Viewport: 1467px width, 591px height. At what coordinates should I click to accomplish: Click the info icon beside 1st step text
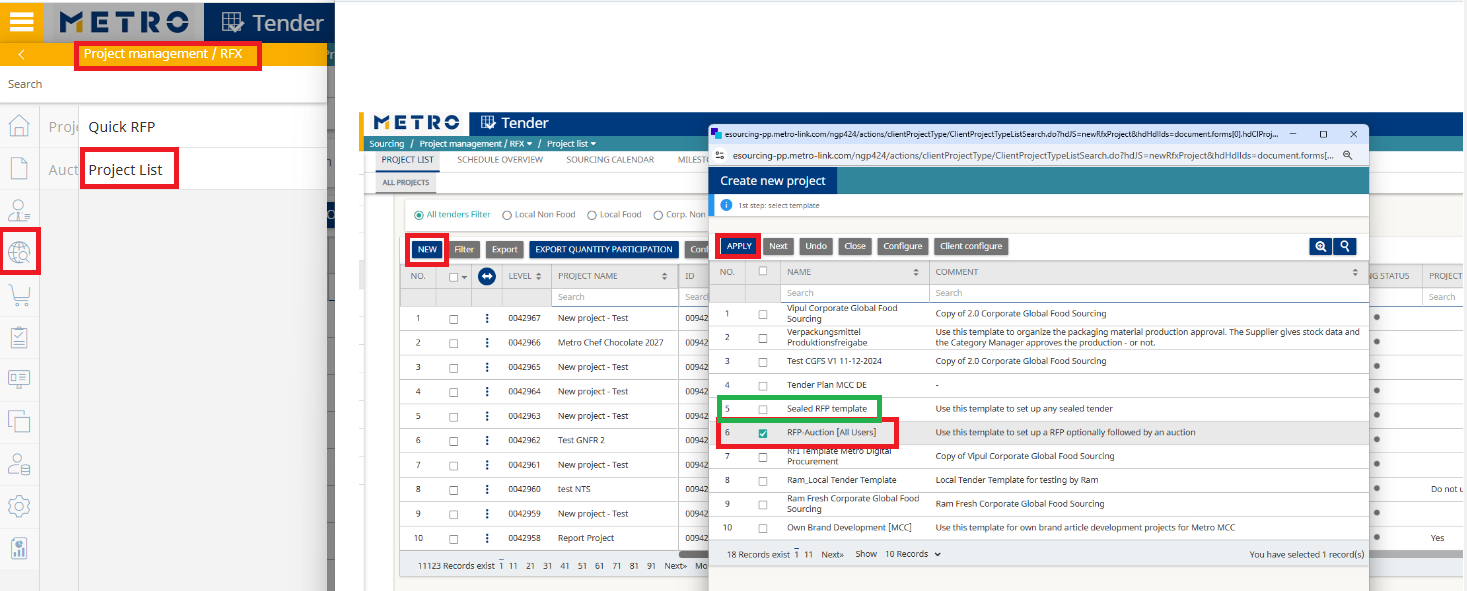click(727, 204)
